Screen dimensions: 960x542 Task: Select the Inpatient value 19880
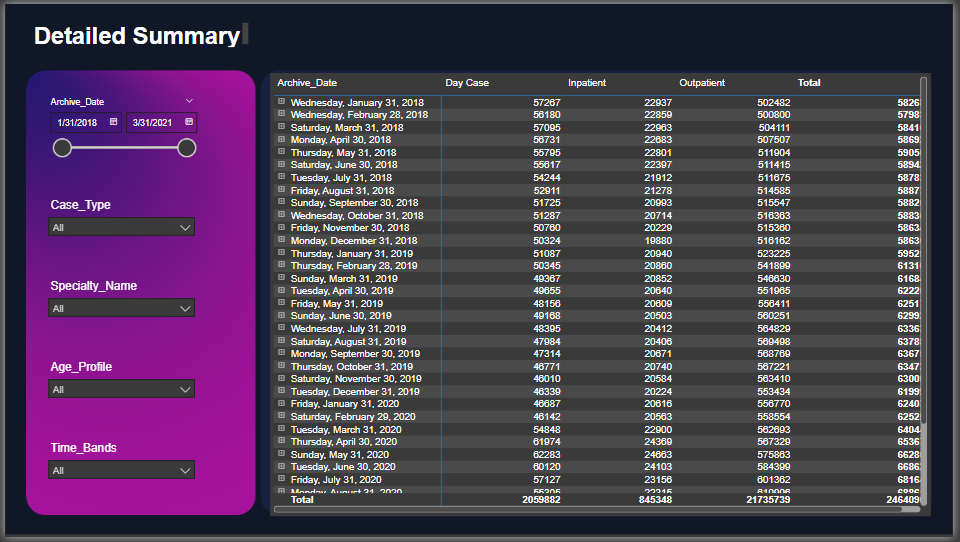[658, 241]
